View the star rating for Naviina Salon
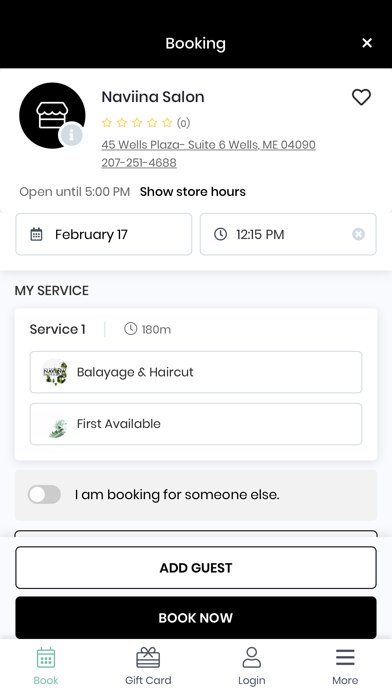The image size is (392, 696). point(137,123)
